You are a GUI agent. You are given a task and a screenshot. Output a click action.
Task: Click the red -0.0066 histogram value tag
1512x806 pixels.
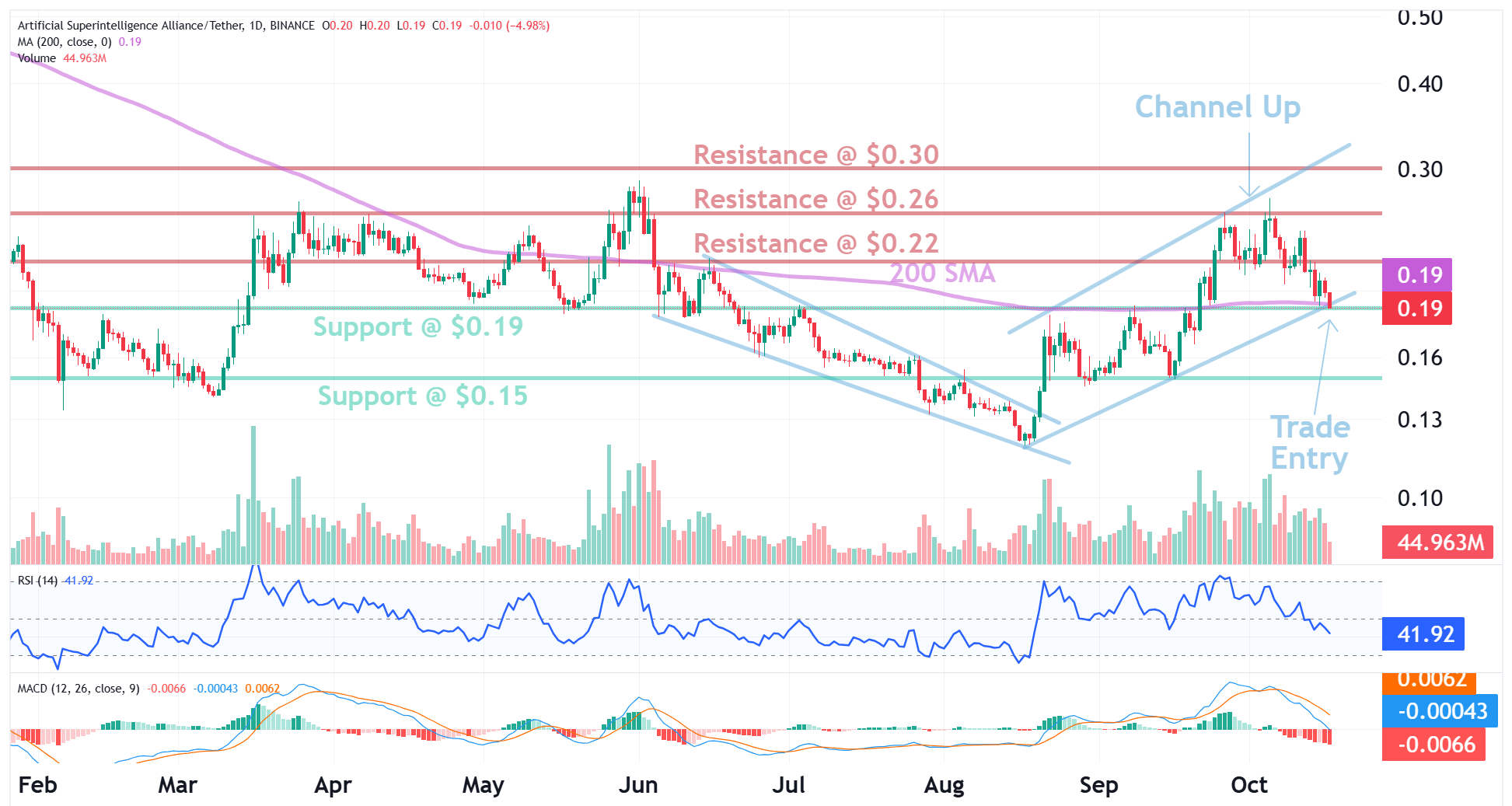[x=1433, y=745]
